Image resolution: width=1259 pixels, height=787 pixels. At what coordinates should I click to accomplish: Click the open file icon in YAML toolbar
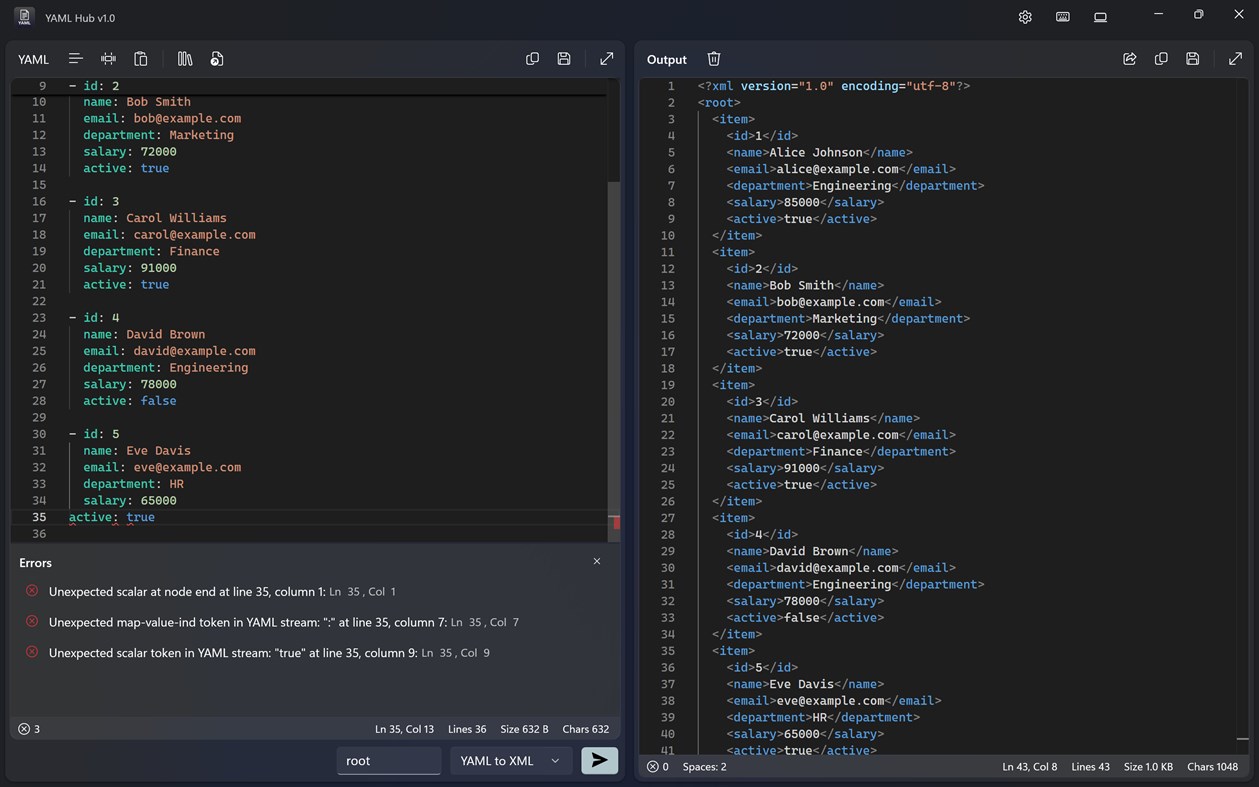point(217,59)
